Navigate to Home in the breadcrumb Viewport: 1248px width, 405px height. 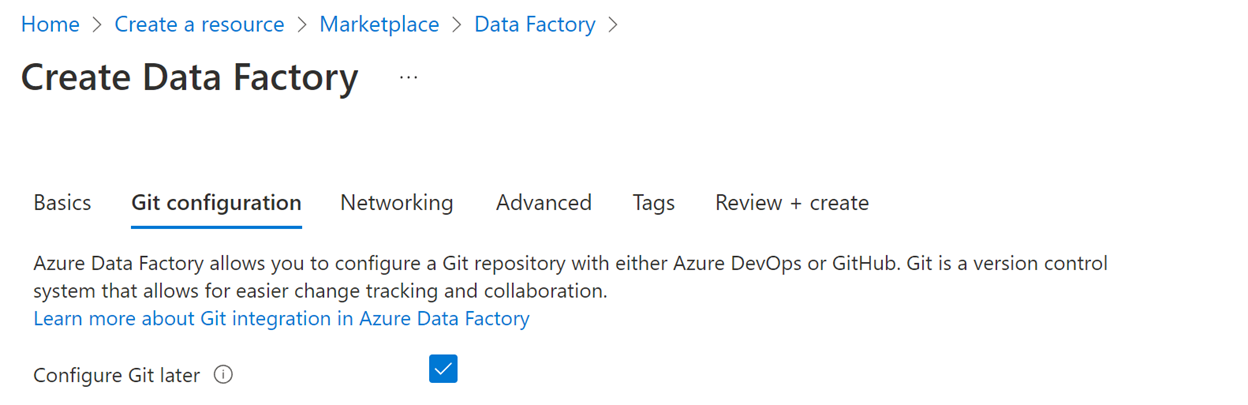[x=50, y=24]
